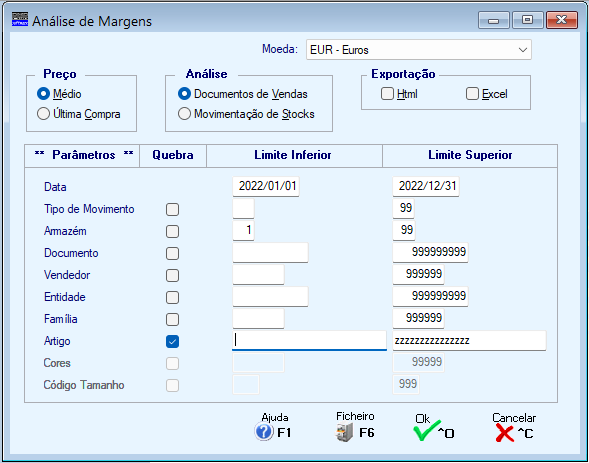Enable the Excel export checkbox
The width and height of the screenshot is (589, 463).
coord(472,94)
